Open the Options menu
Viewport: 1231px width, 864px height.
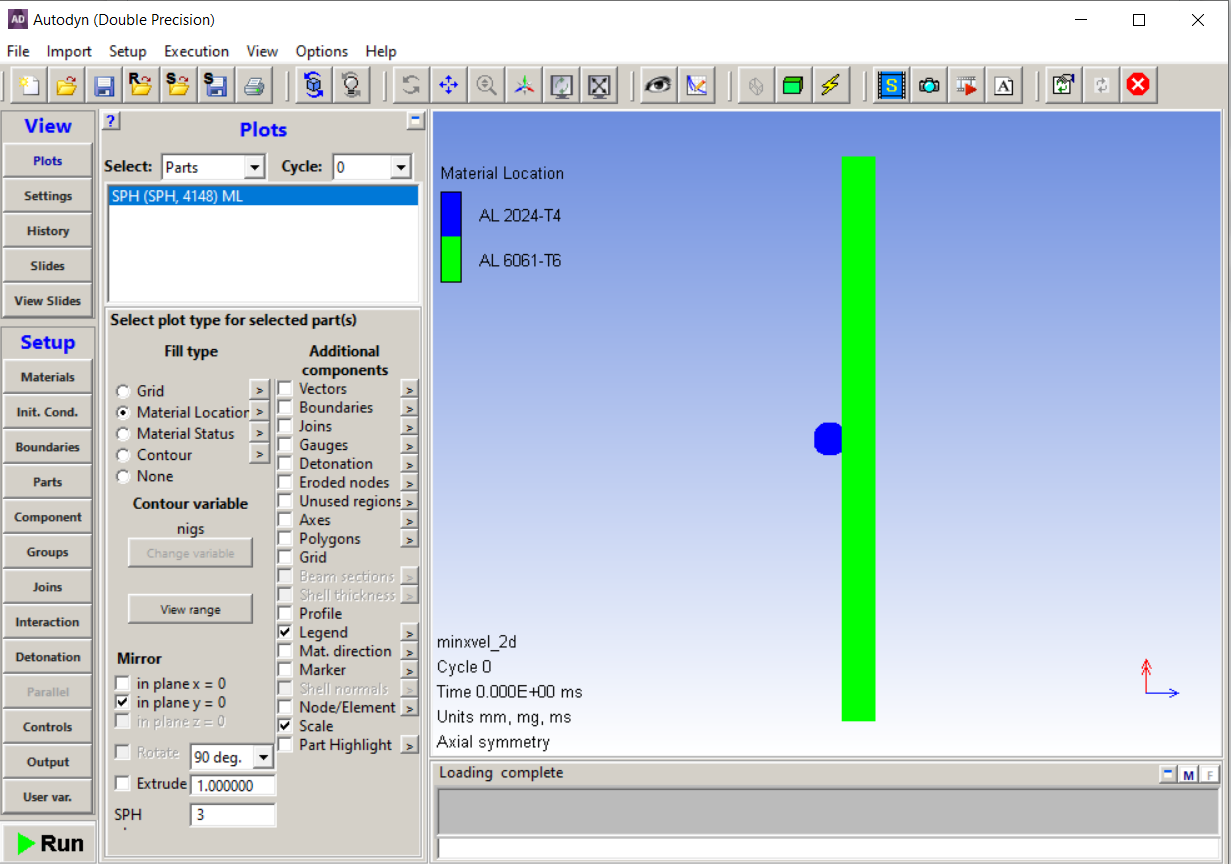(322, 51)
